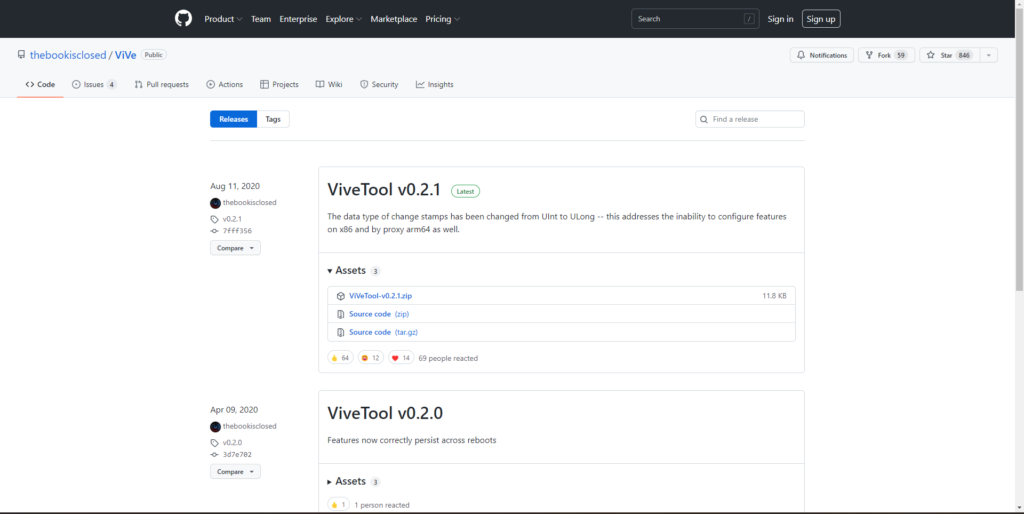Image resolution: width=1024 pixels, height=514 pixels.
Task: Select the Tags toggle button
Action: (273, 119)
